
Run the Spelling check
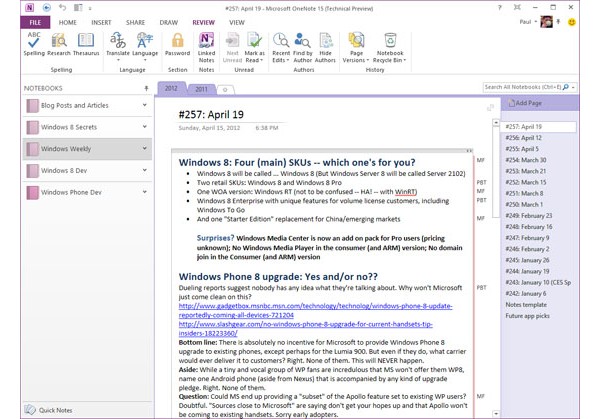[x=34, y=44]
